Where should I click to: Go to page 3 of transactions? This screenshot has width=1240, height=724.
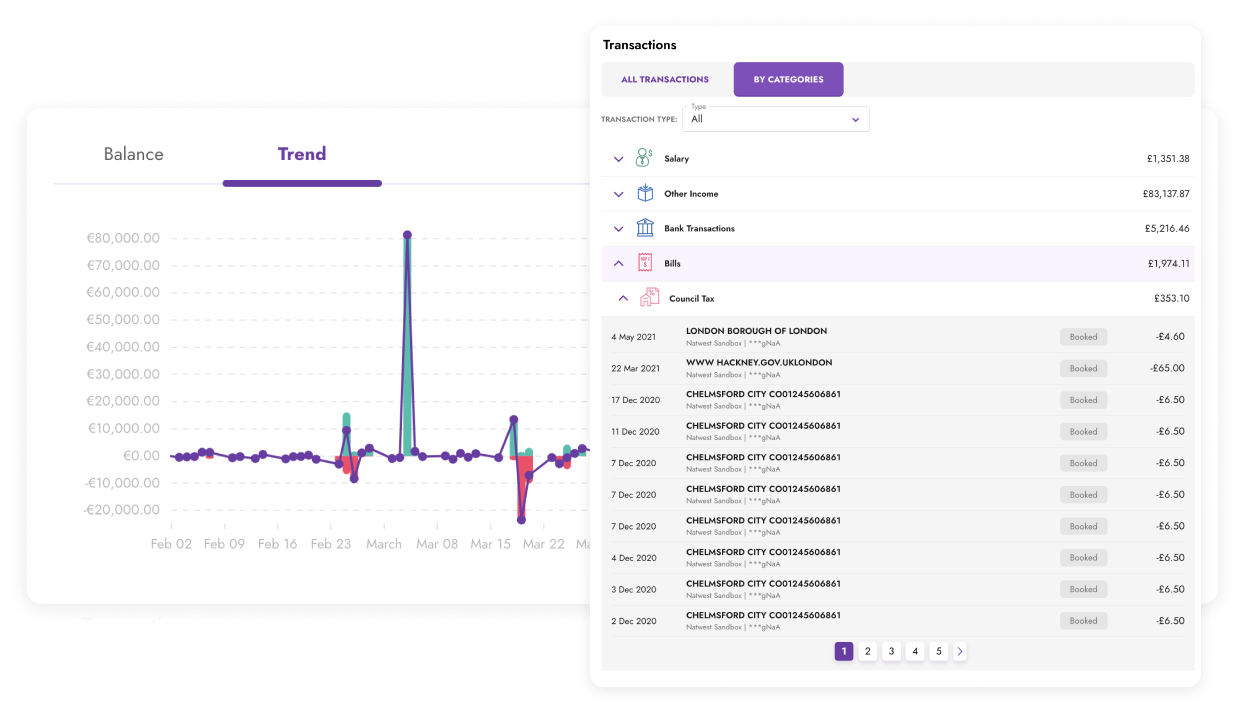pyautogui.click(x=891, y=652)
